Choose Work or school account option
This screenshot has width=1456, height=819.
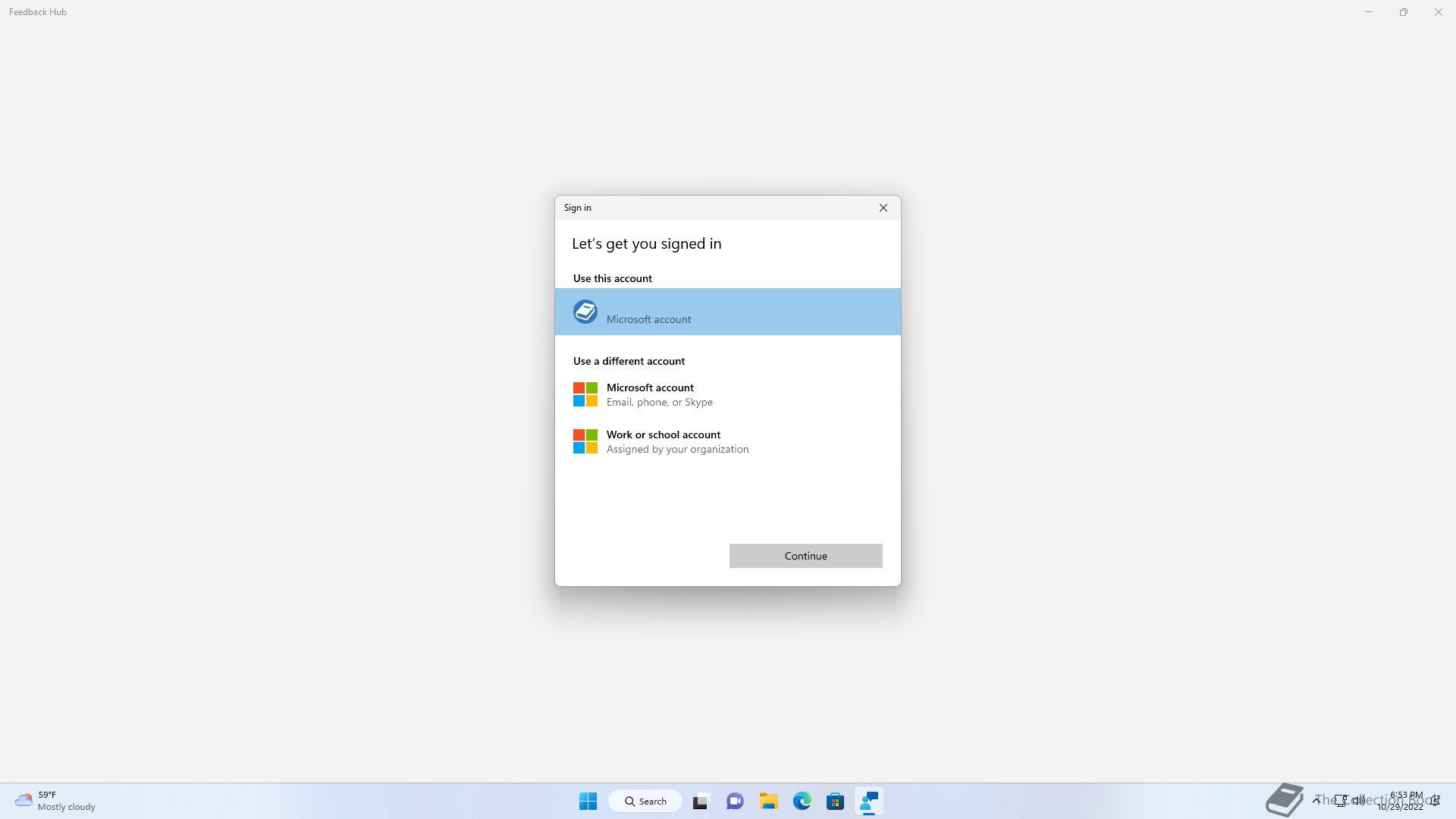coord(727,441)
